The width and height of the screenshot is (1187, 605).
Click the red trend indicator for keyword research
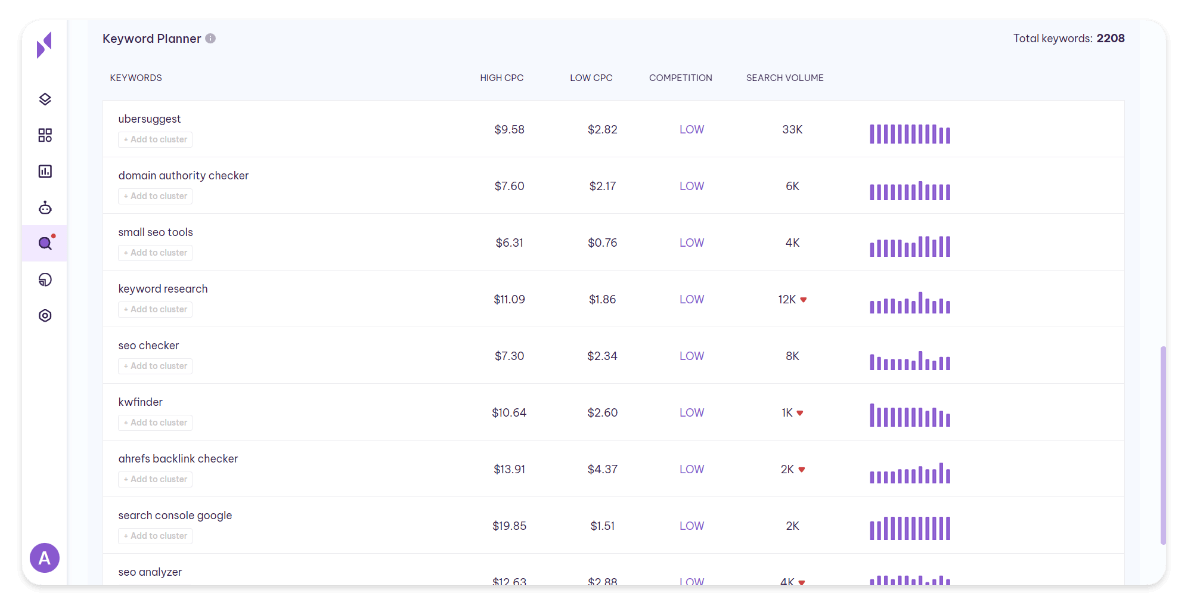803,300
